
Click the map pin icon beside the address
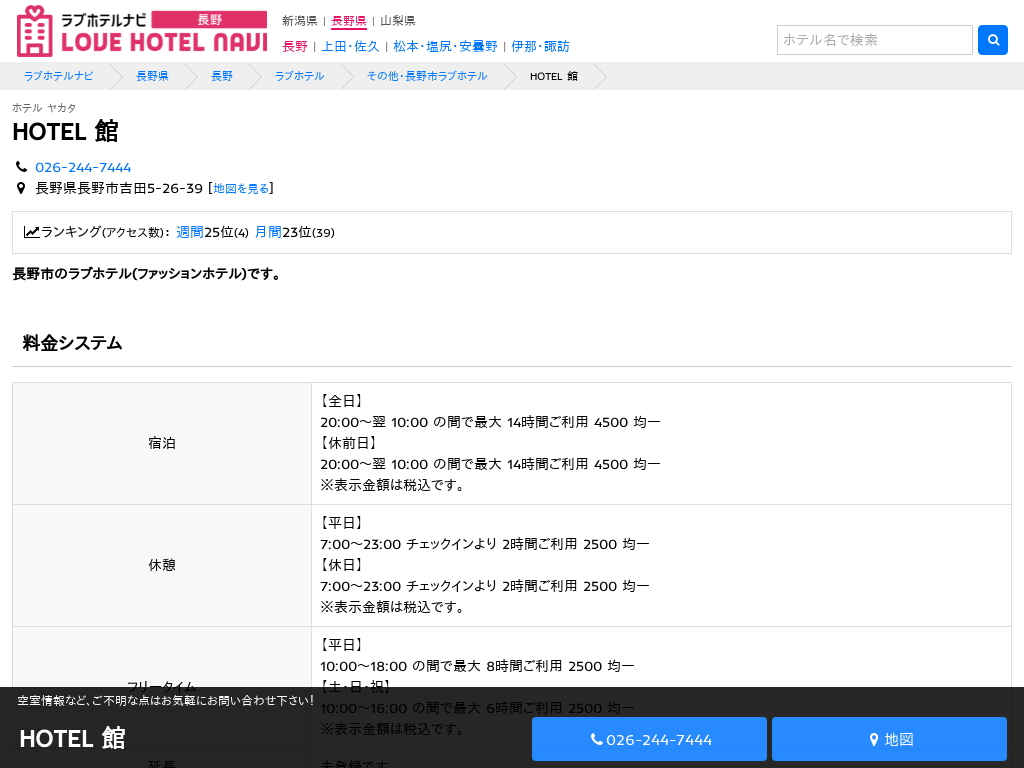point(21,188)
